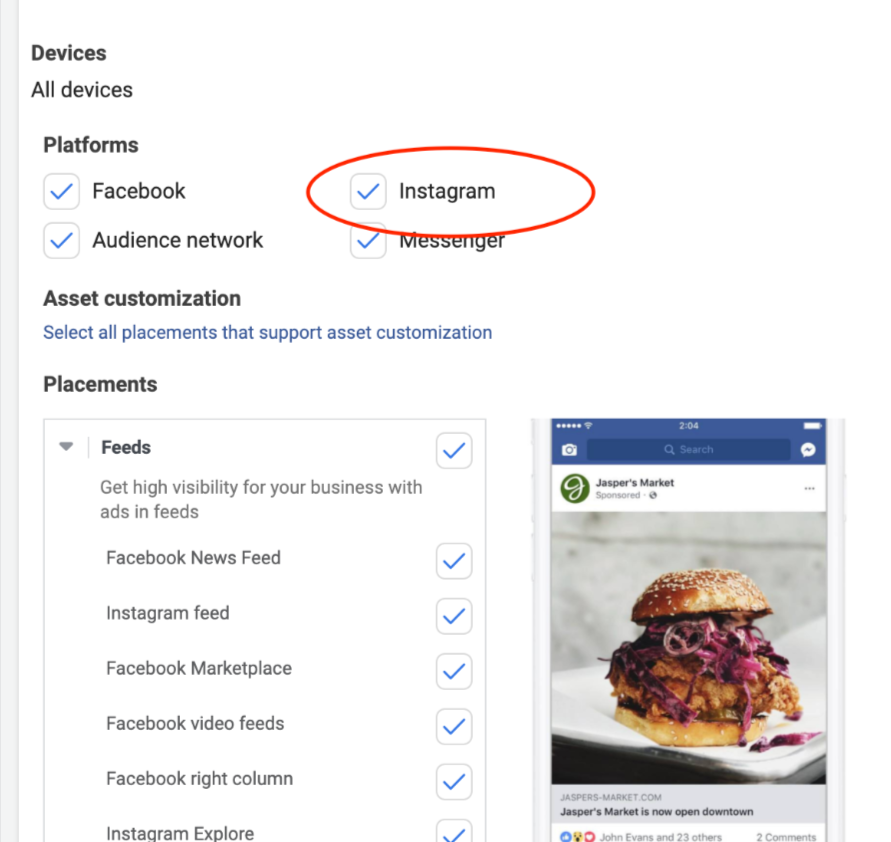Collapse the Feeds section arrow
Viewport: 891px width, 842px height.
[x=66, y=447]
